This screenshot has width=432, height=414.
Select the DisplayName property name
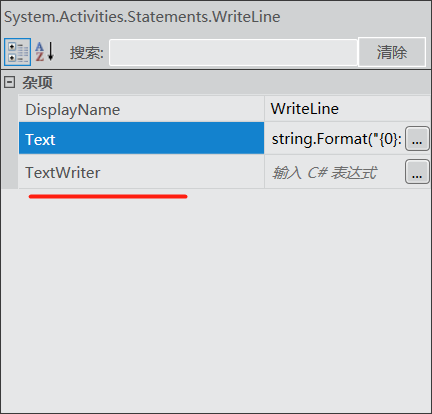(x=73, y=110)
